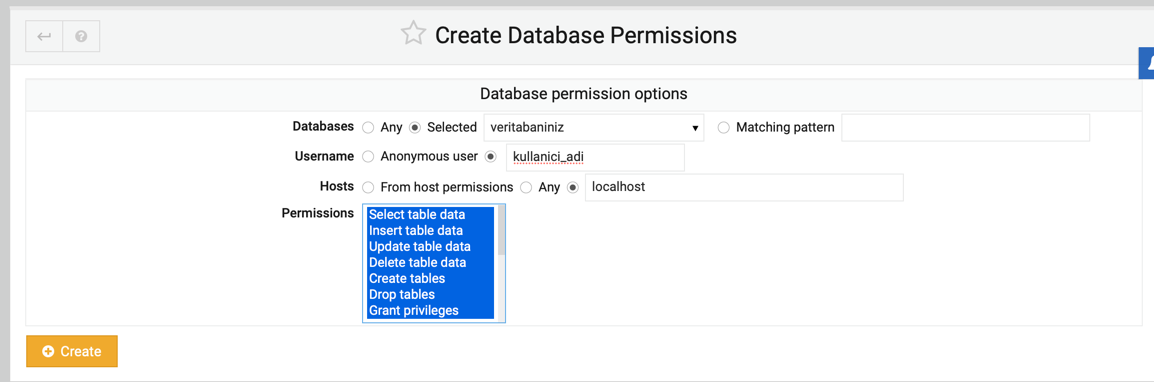Select 'Drop tables' in permissions list
This screenshot has height=382, width=1154.
pyautogui.click(x=430, y=294)
